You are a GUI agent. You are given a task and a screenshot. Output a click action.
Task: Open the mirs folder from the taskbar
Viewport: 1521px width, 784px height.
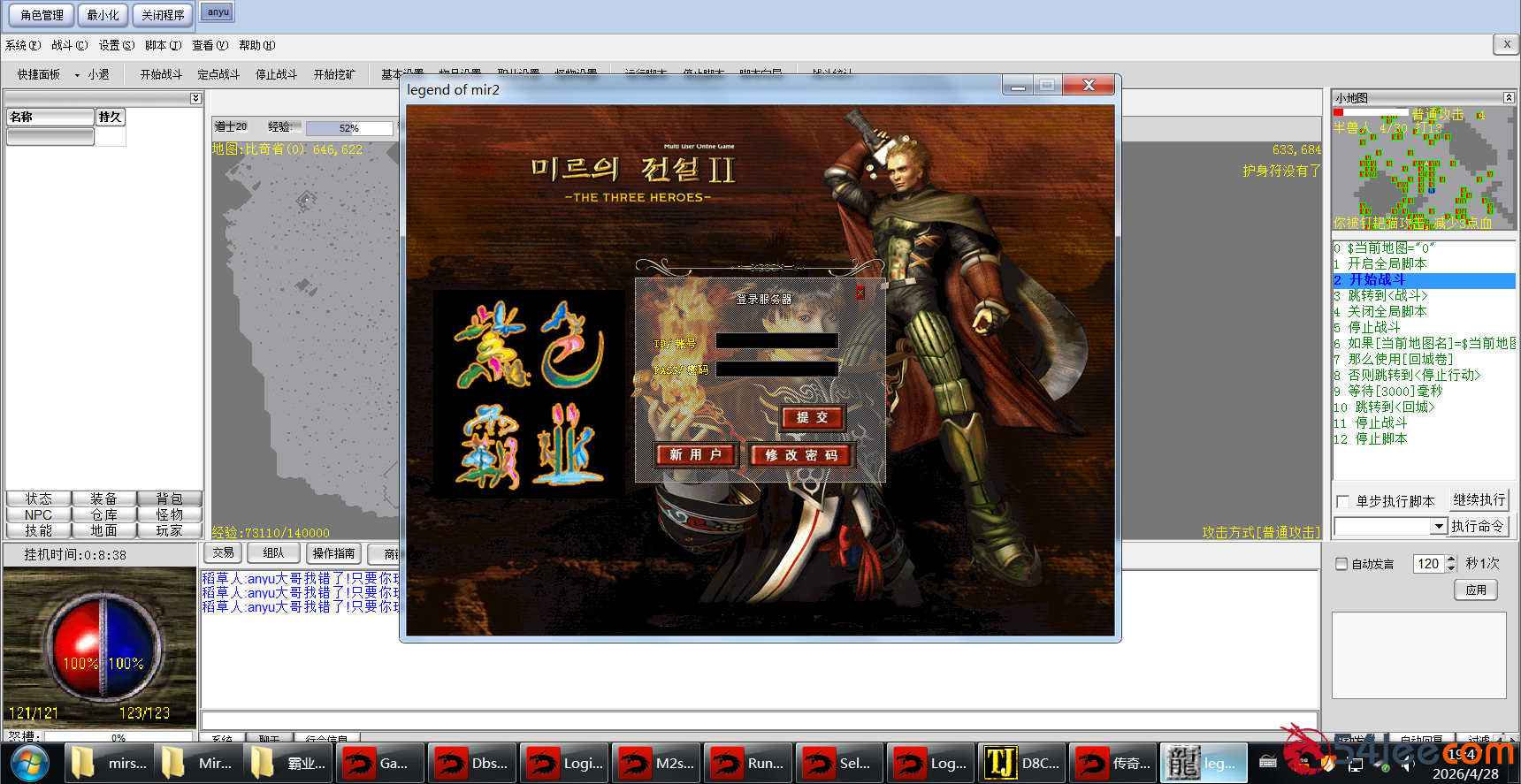point(109,763)
